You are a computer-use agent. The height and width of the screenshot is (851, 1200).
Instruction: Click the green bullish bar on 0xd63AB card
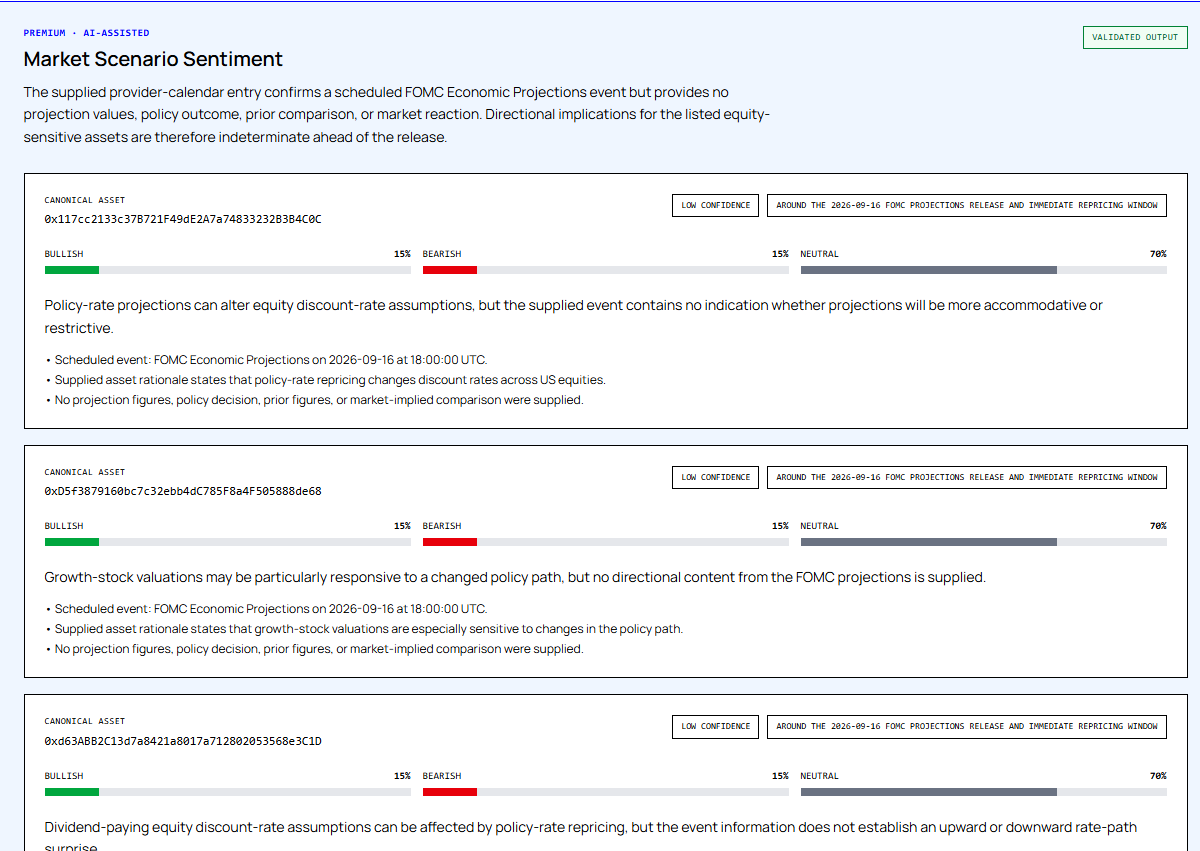pyautogui.click(x=72, y=792)
